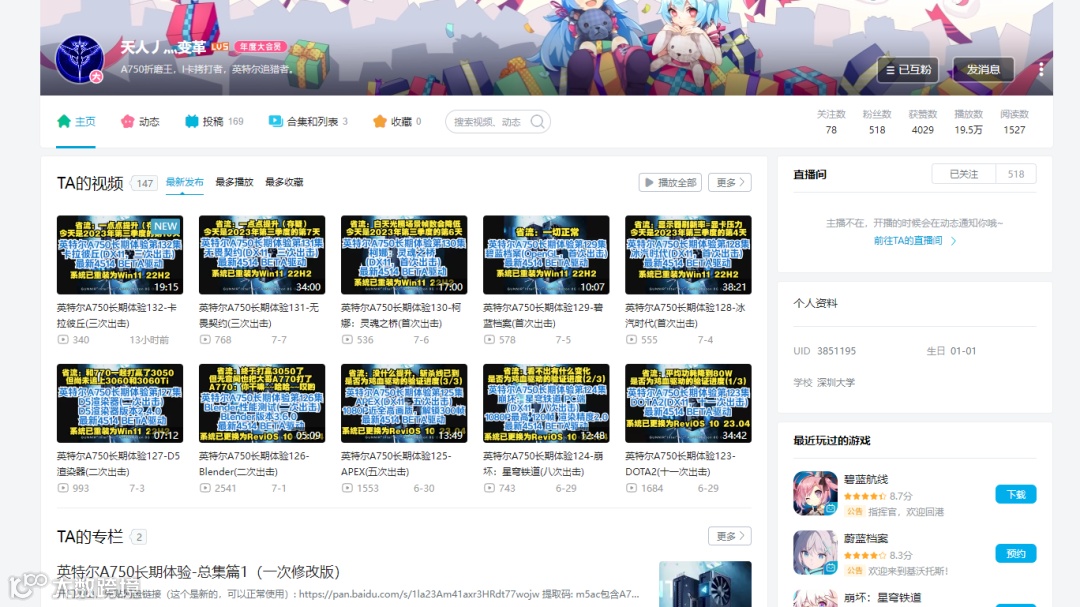
Task: Open title link 英特尔A750长期体验123-DOTA2
Action: (x=680, y=464)
